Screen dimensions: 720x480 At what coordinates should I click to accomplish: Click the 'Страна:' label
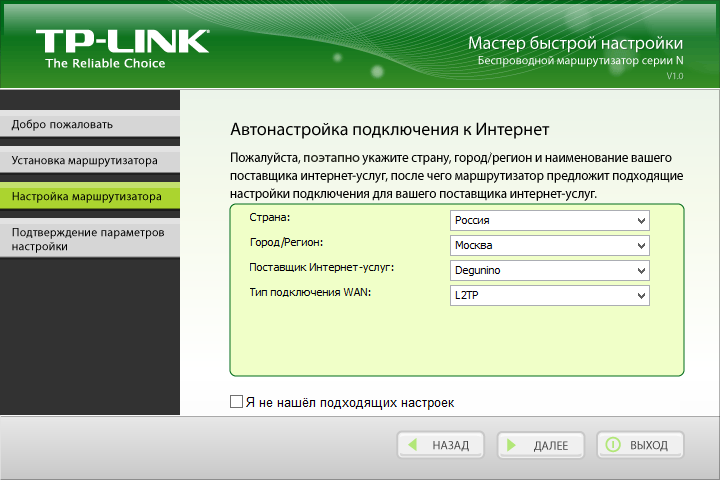[270, 217]
